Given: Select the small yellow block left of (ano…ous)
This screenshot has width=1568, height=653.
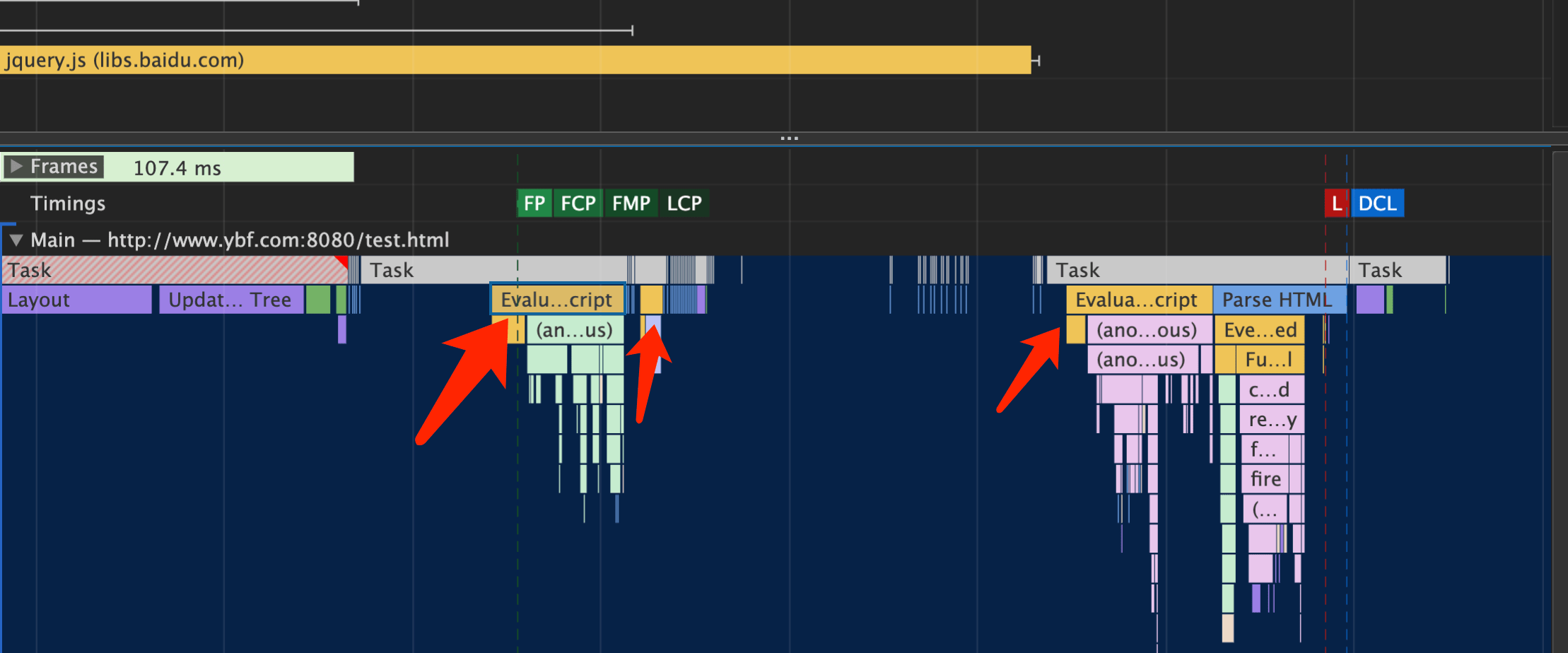Looking at the screenshot, I should click(x=1075, y=330).
